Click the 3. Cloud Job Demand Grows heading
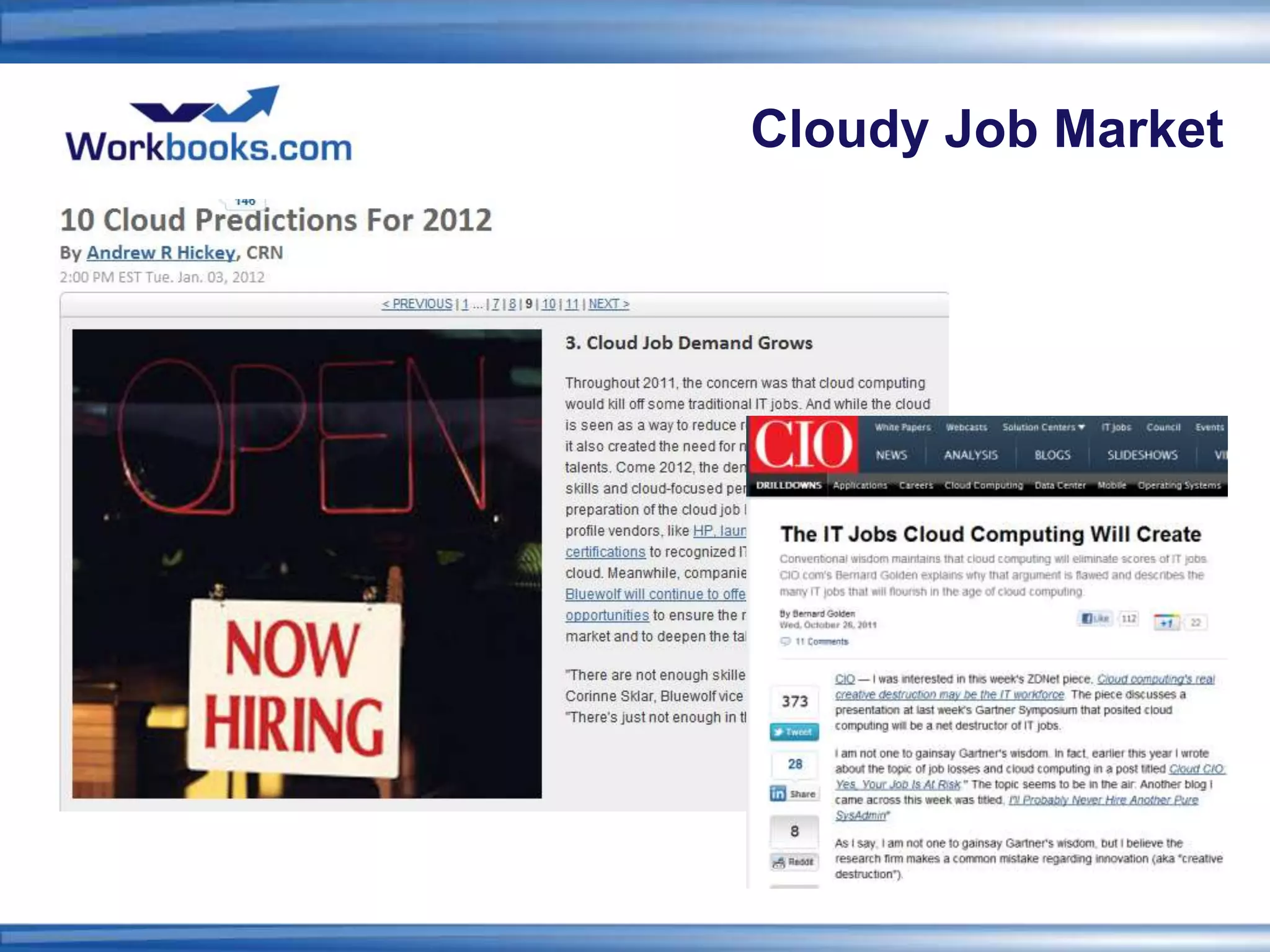This screenshot has width=1270, height=952. click(x=688, y=343)
